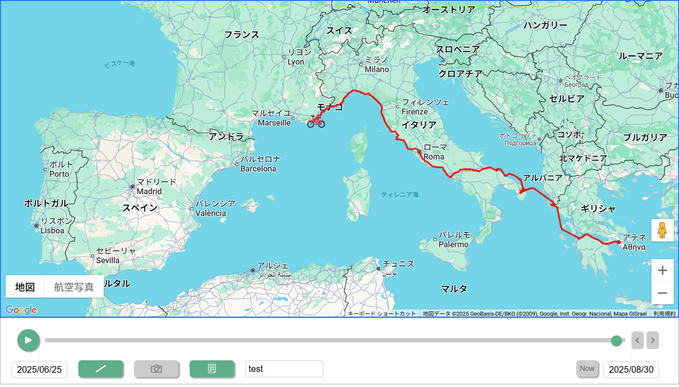The height and width of the screenshot is (387, 679).
Task: Open the Google logo link
Action: pyautogui.click(x=21, y=310)
